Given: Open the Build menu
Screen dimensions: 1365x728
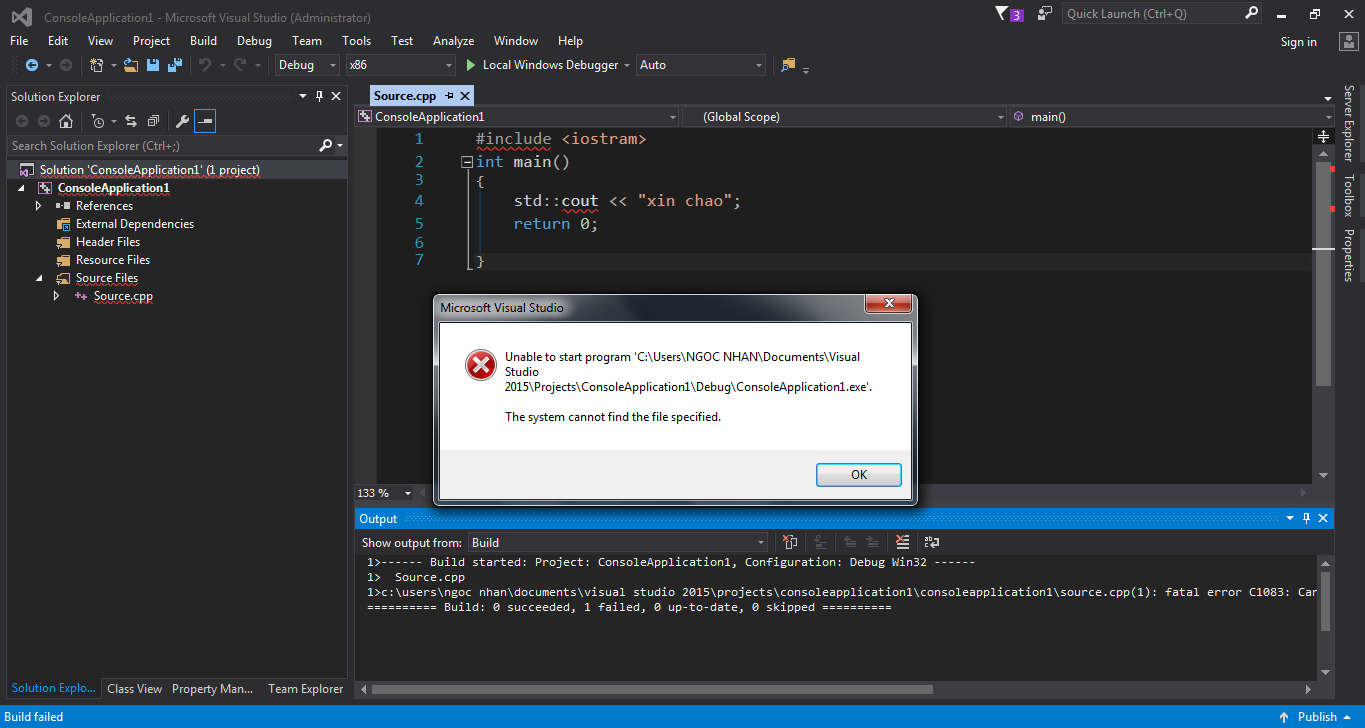Looking at the screenshot, I should [203, 41].
